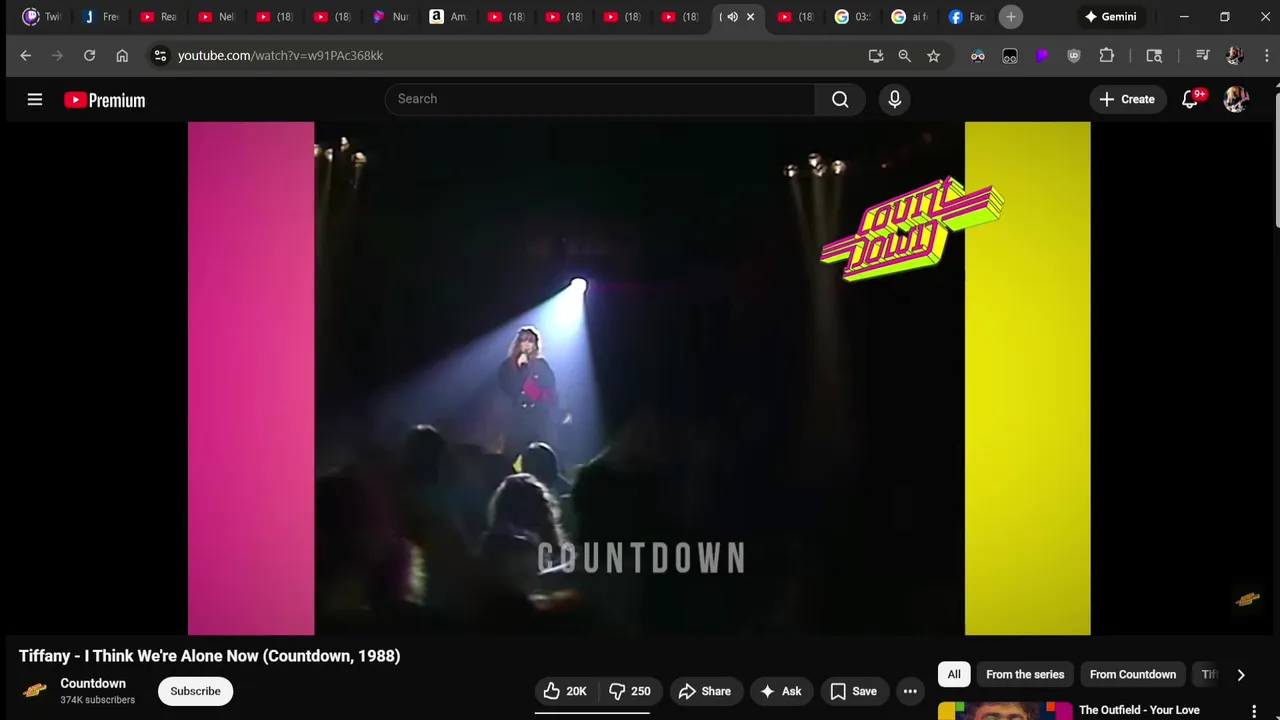Start voice search with microphone icon
Image resolution: width=1280 pixels, height=720 pixels.
pyautogui.click(x=894, y=99)
